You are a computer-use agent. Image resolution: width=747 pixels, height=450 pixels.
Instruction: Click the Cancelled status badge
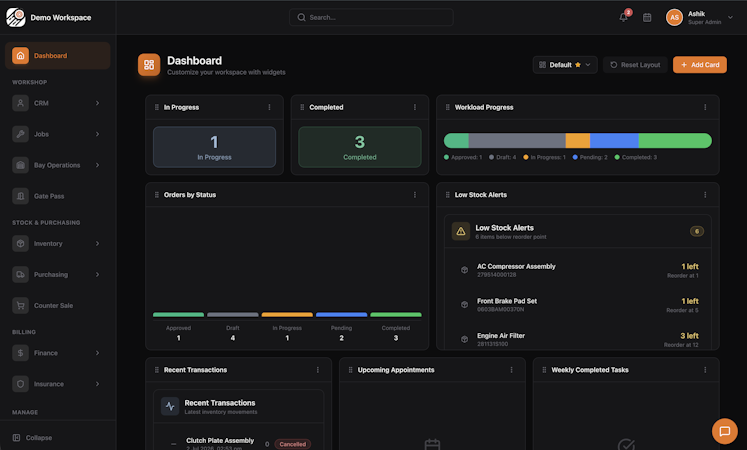293,444
